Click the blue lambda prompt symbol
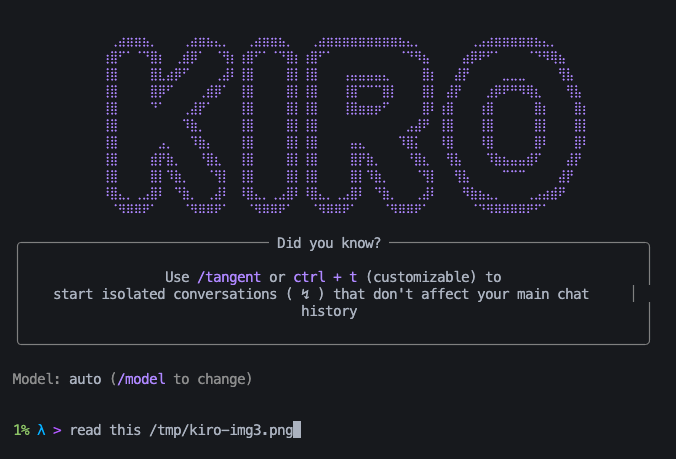The width and height of the screenshot is (676, 459). coord(41,430)
